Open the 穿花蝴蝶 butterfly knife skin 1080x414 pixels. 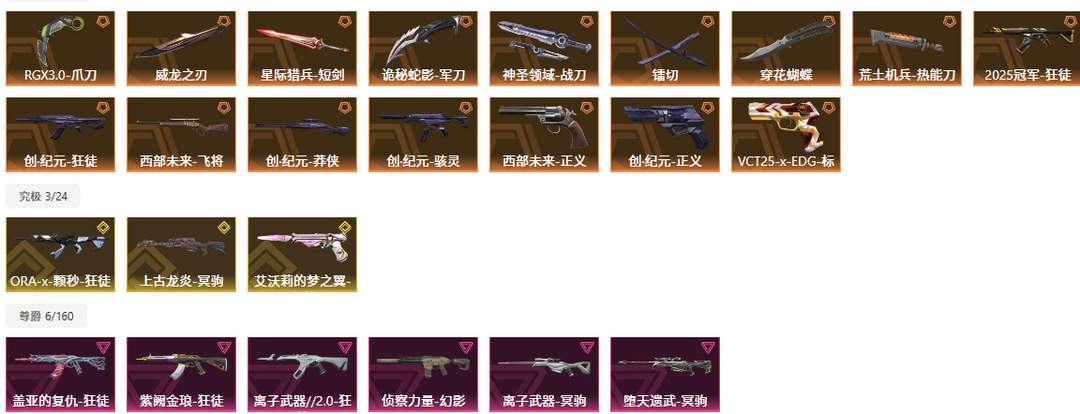click(786, 48)
